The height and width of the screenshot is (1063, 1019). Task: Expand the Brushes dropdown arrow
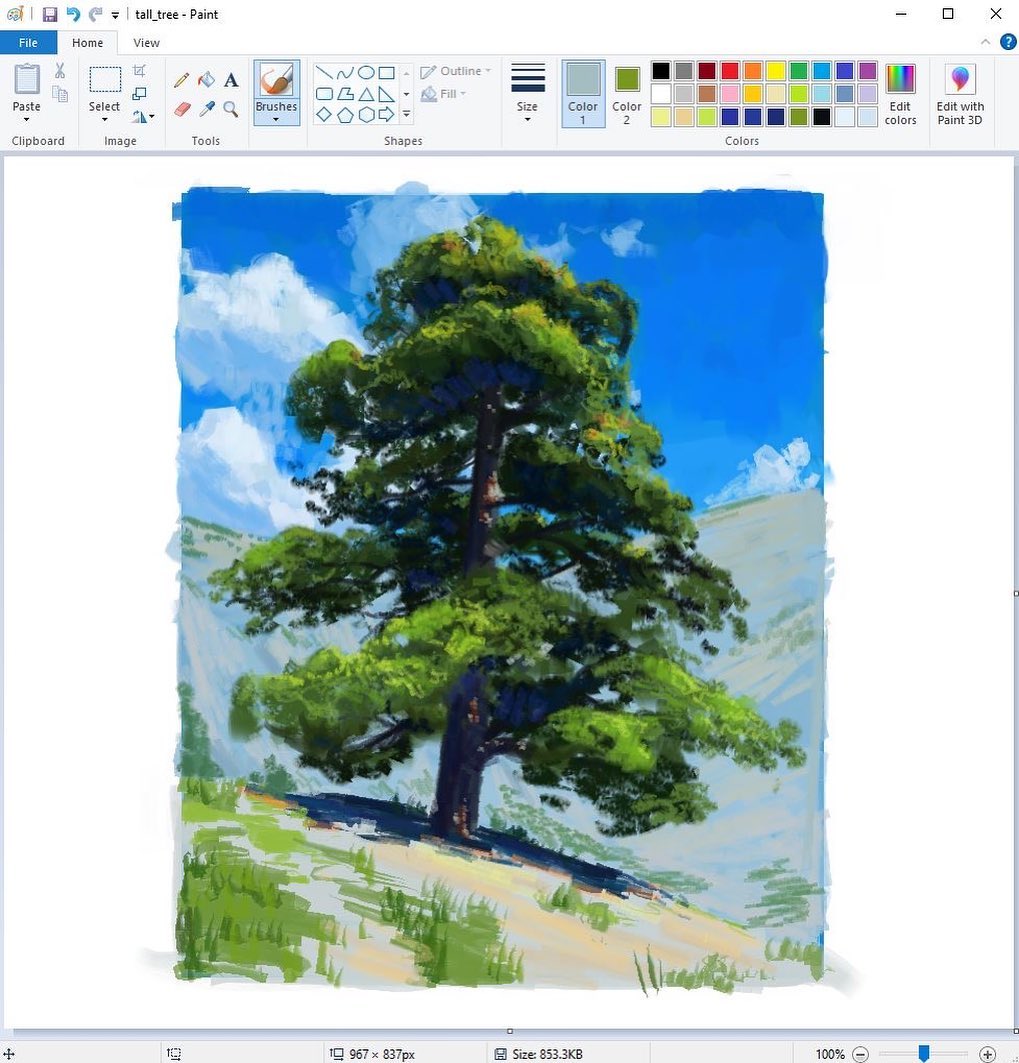tap(276, 120)
